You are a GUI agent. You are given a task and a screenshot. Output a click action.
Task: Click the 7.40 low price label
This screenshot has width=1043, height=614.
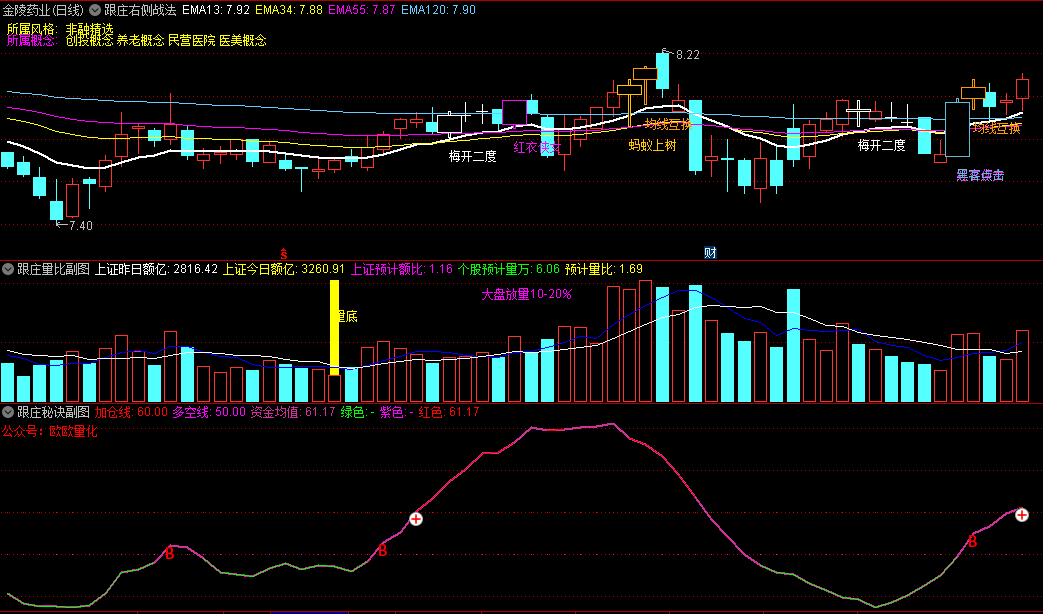click(x=80, y=226)
